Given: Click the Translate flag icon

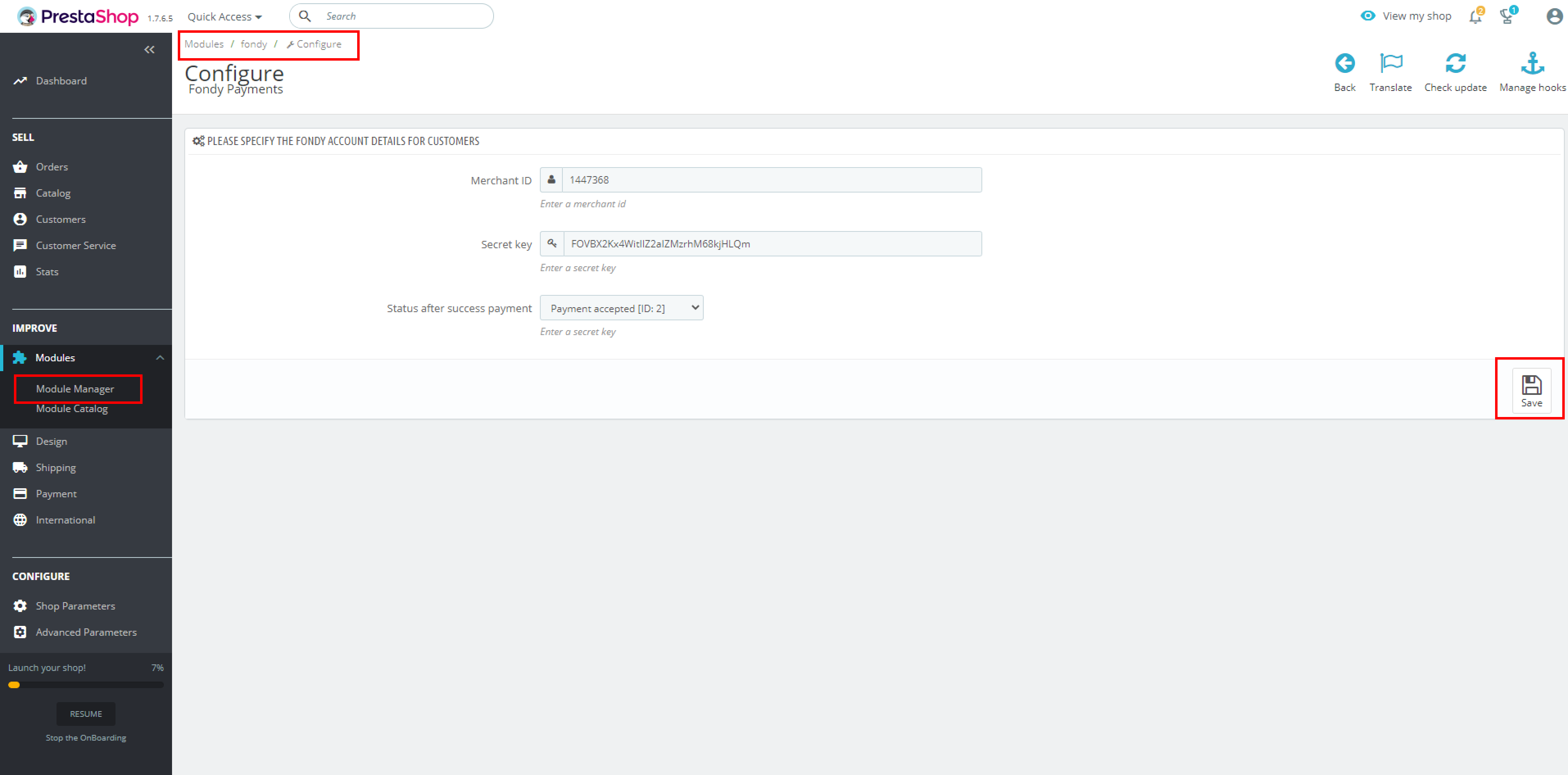Looking at the screenshot, I should tap(1391, 63).
